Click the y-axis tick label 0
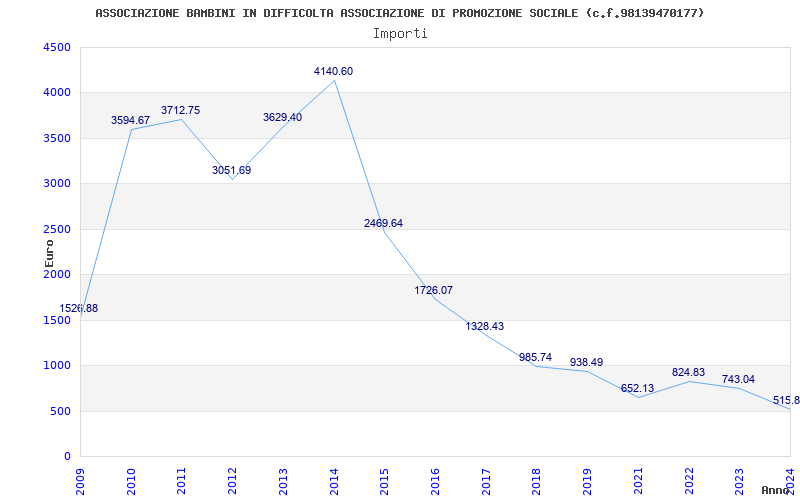 [68, 457]
